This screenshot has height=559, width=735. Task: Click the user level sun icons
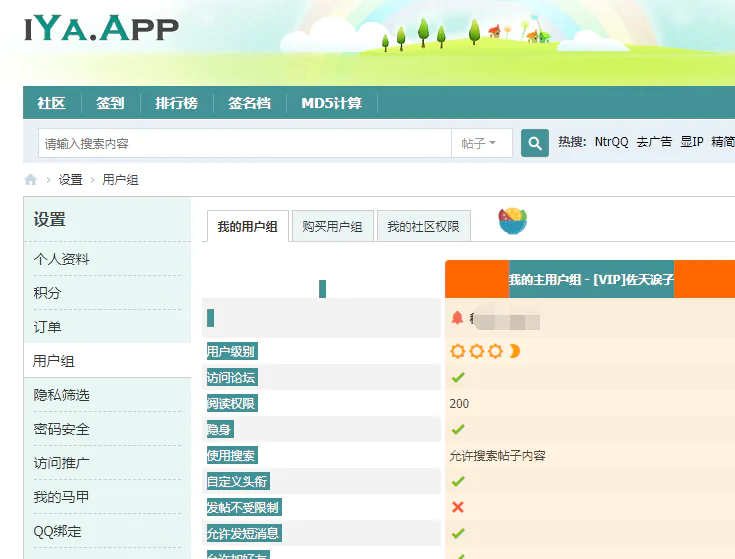click(x=476, y=351)
